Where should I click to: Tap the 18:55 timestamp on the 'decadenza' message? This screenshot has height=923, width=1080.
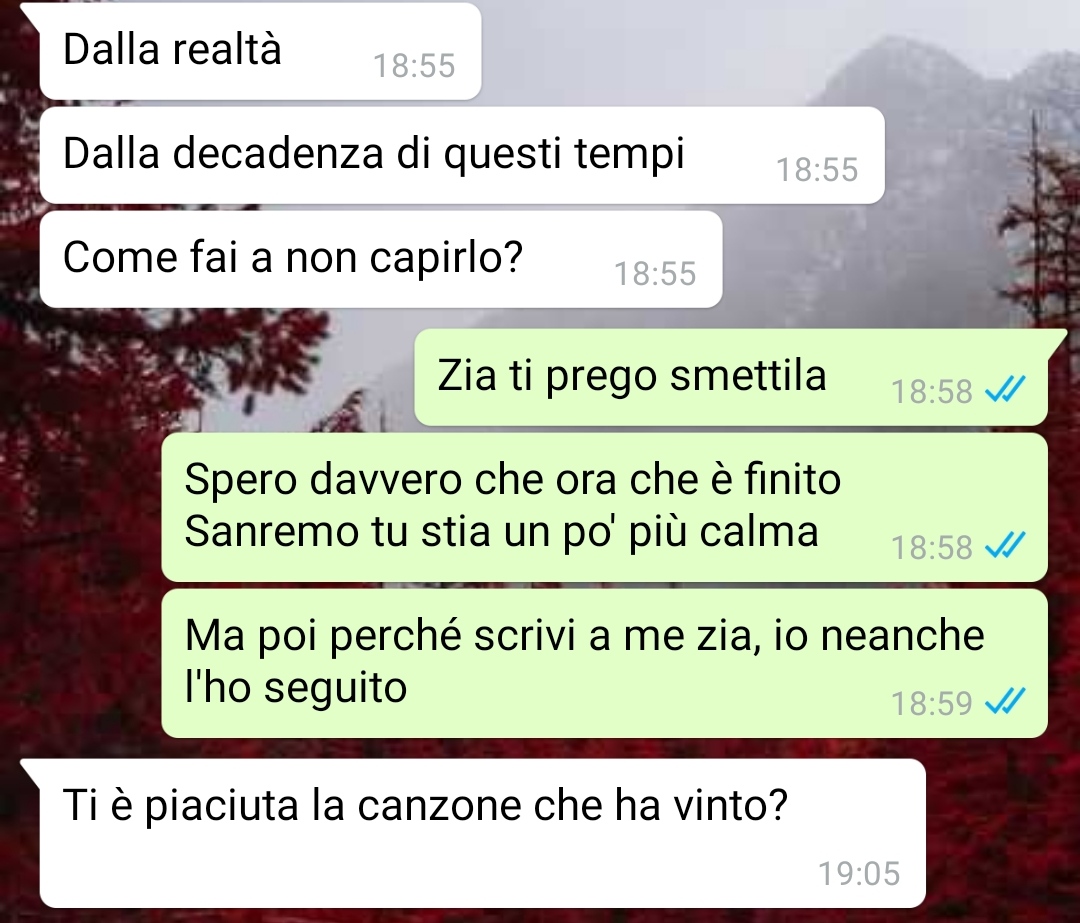pos(817,169)
